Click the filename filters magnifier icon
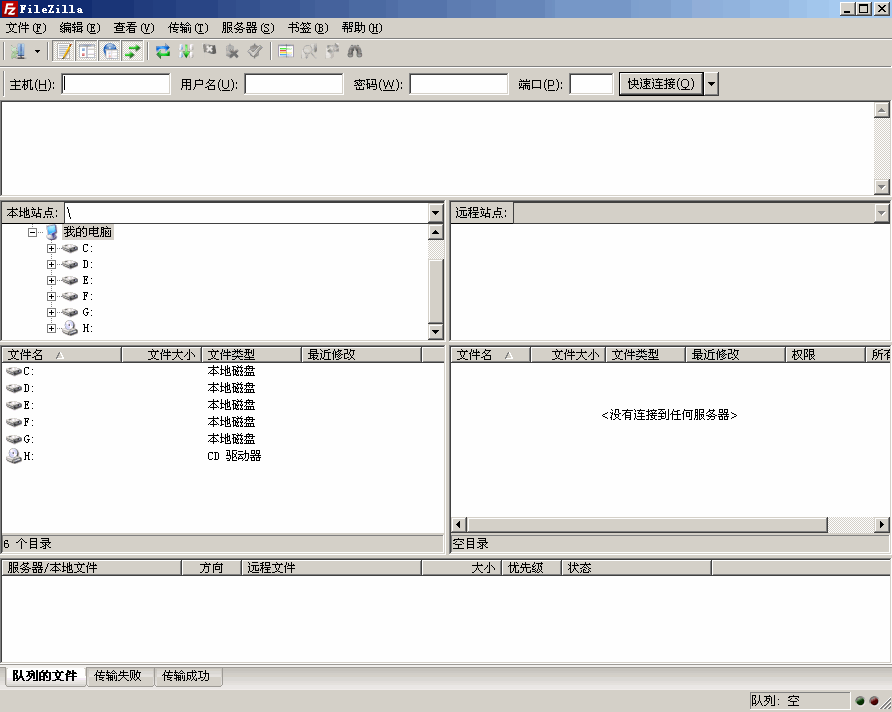Screen dimensions: 892x712 [x=309, y=52]
